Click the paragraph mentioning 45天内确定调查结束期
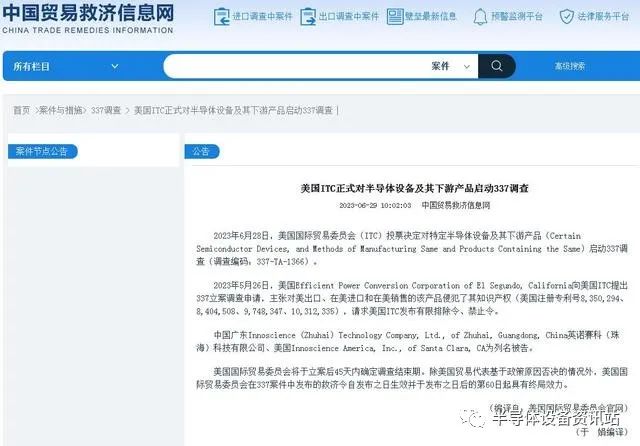 coord(412,378)
